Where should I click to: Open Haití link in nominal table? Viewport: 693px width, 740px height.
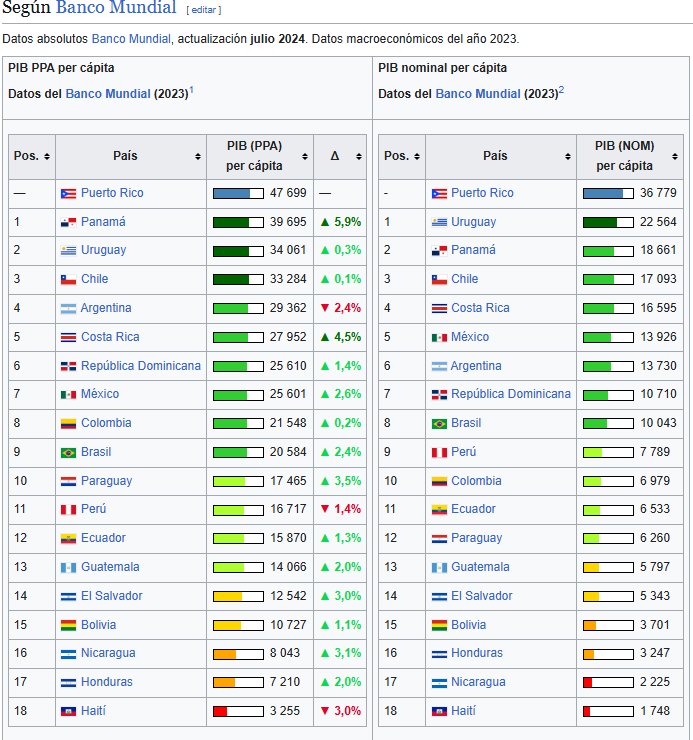click(x=464, y=711)
